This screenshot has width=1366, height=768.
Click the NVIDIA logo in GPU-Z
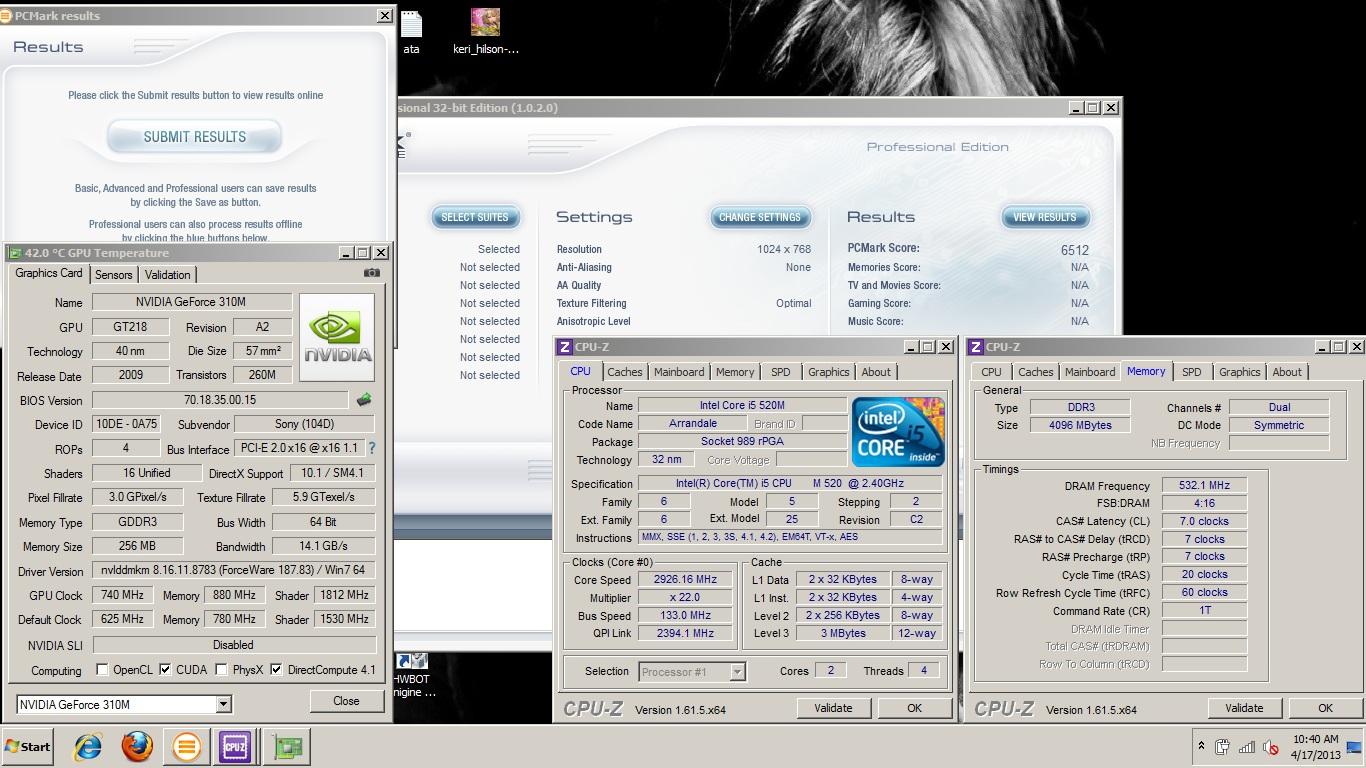337,337
